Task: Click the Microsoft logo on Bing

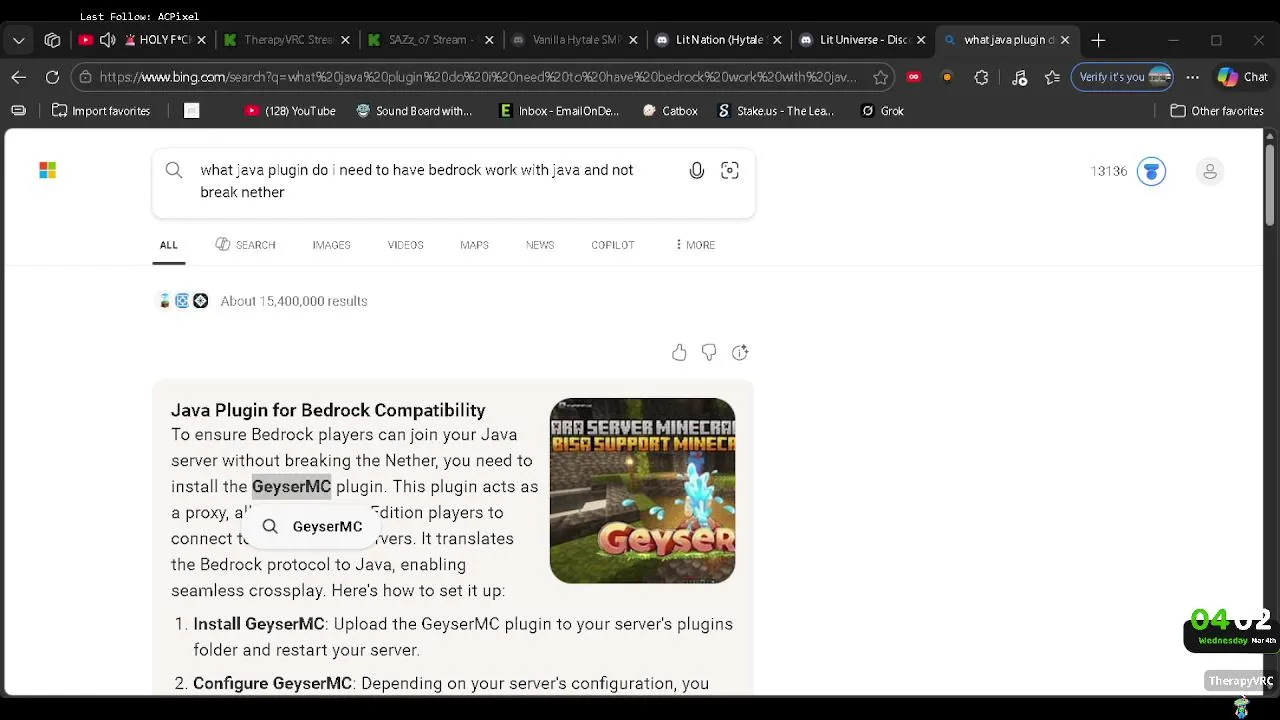Action: click(x=47, y=171)
